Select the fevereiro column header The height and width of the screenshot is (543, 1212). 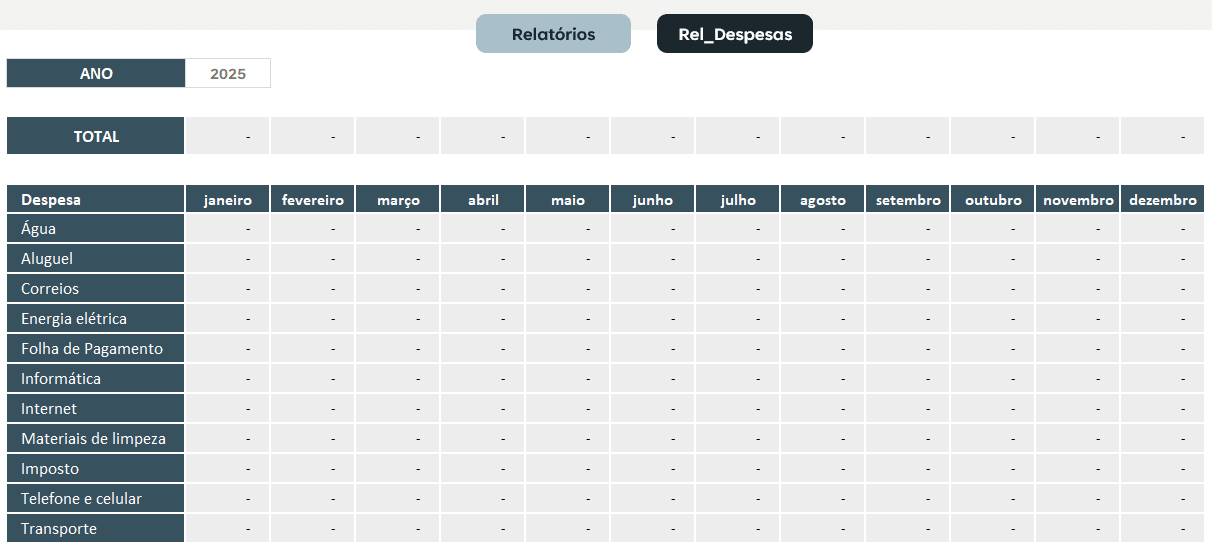tap(313, 200)
